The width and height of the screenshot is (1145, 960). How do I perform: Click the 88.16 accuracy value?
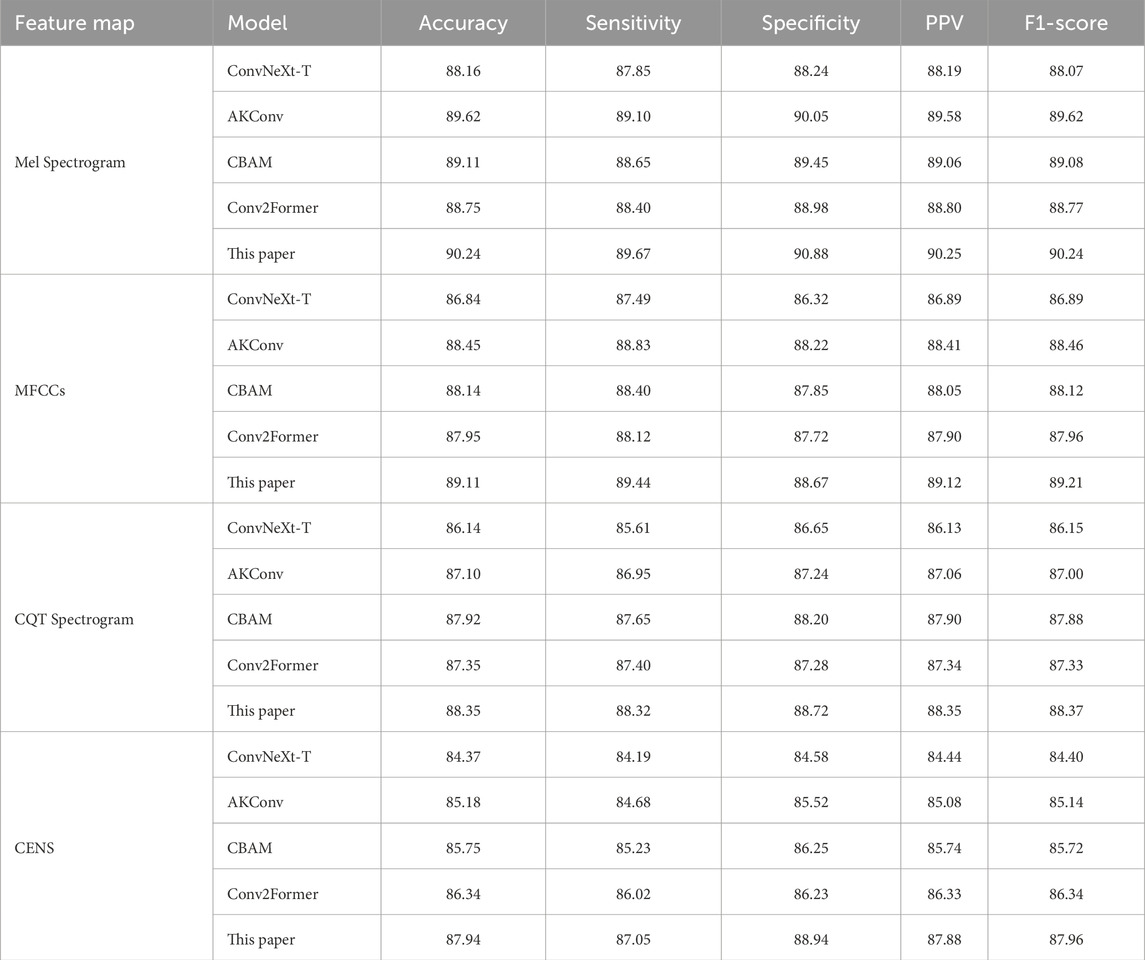(463, 70)
